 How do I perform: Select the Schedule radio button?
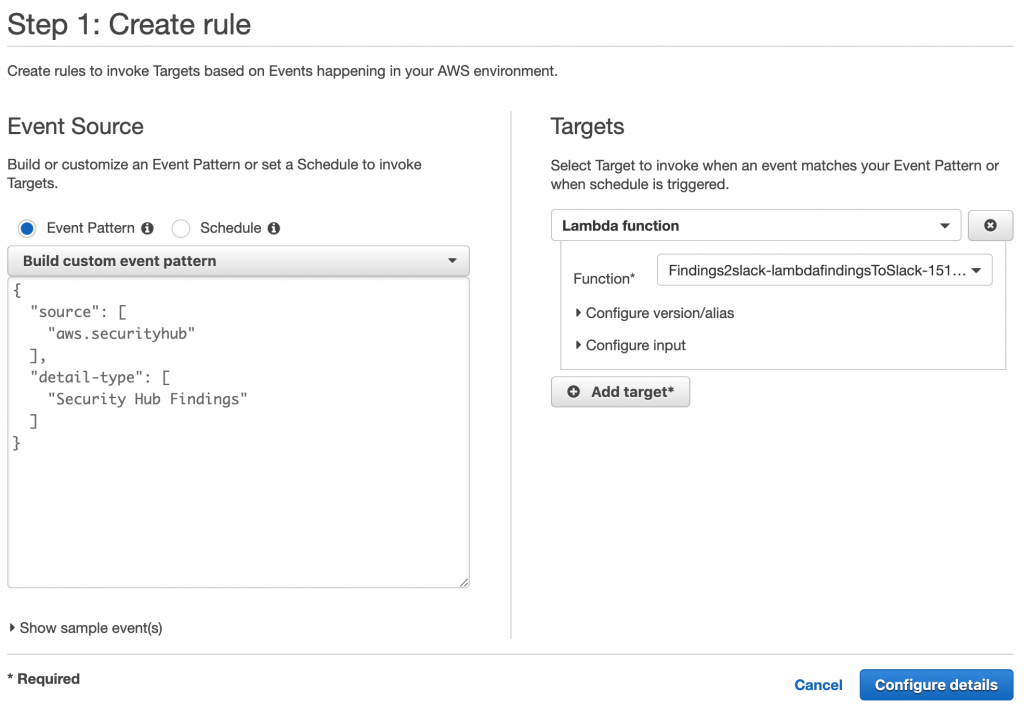click(181, 229)
